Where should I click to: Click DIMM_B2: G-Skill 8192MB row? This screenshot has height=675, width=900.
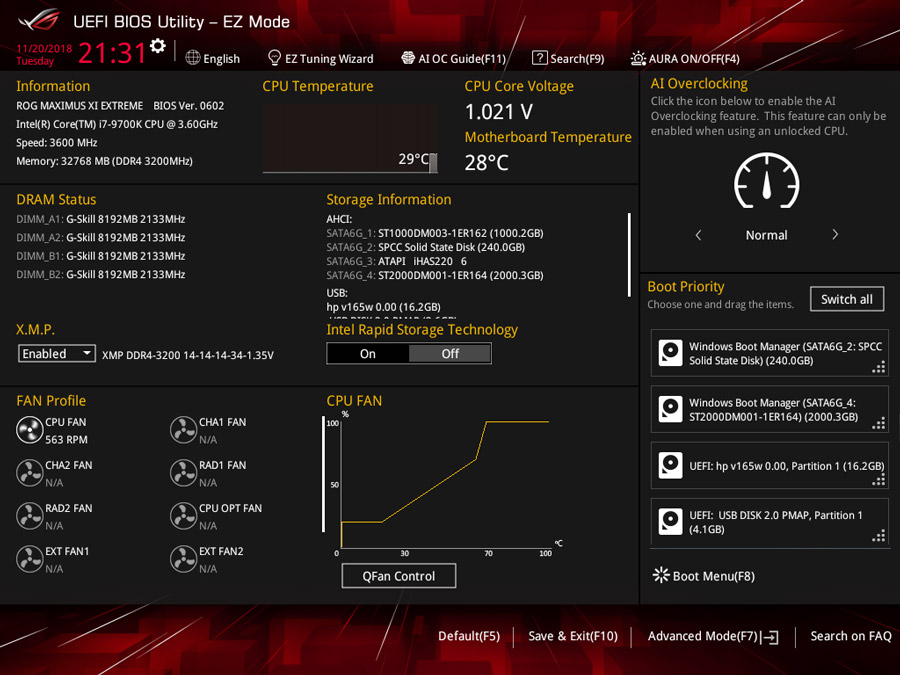tap(100, 274)
